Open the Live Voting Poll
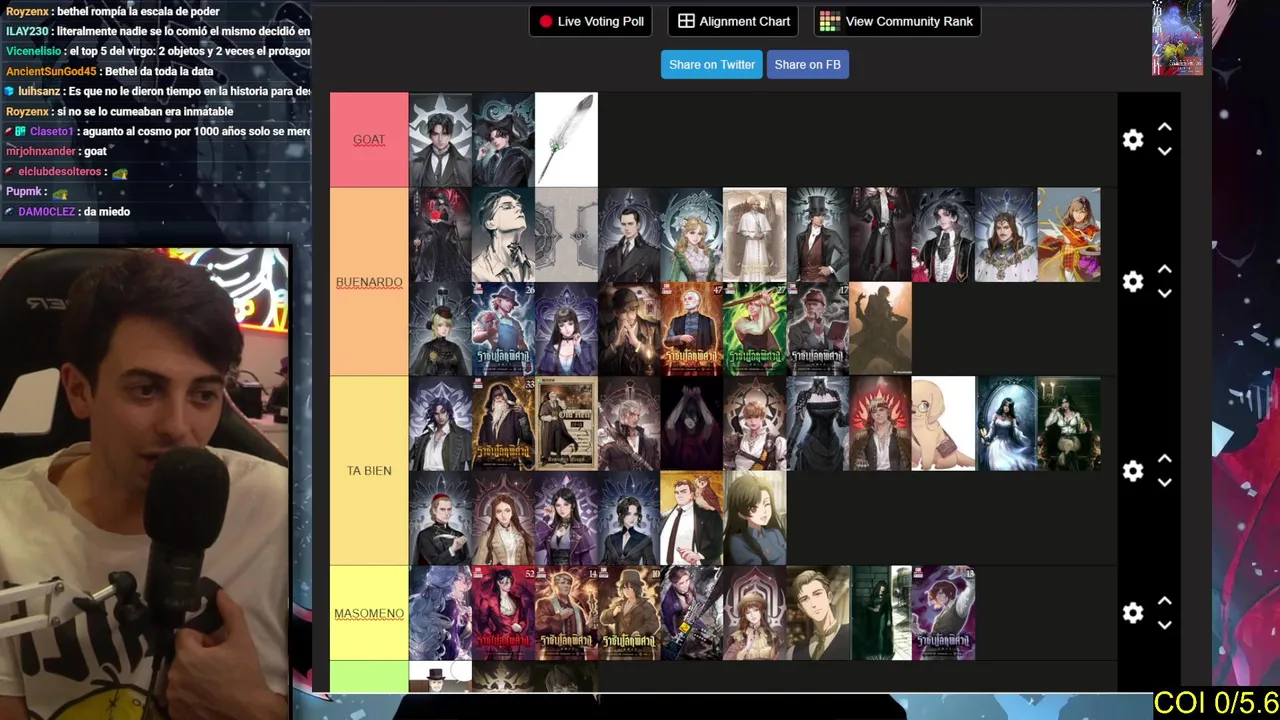 (590, 21)
